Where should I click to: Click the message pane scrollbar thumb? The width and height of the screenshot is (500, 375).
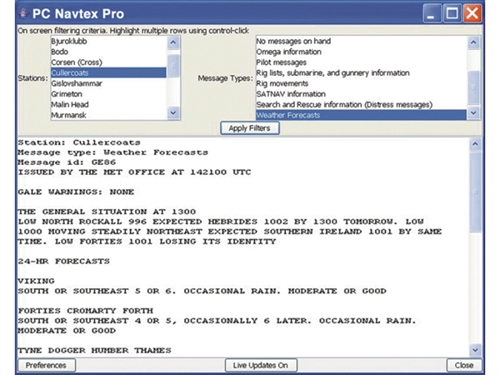[475, 192]
